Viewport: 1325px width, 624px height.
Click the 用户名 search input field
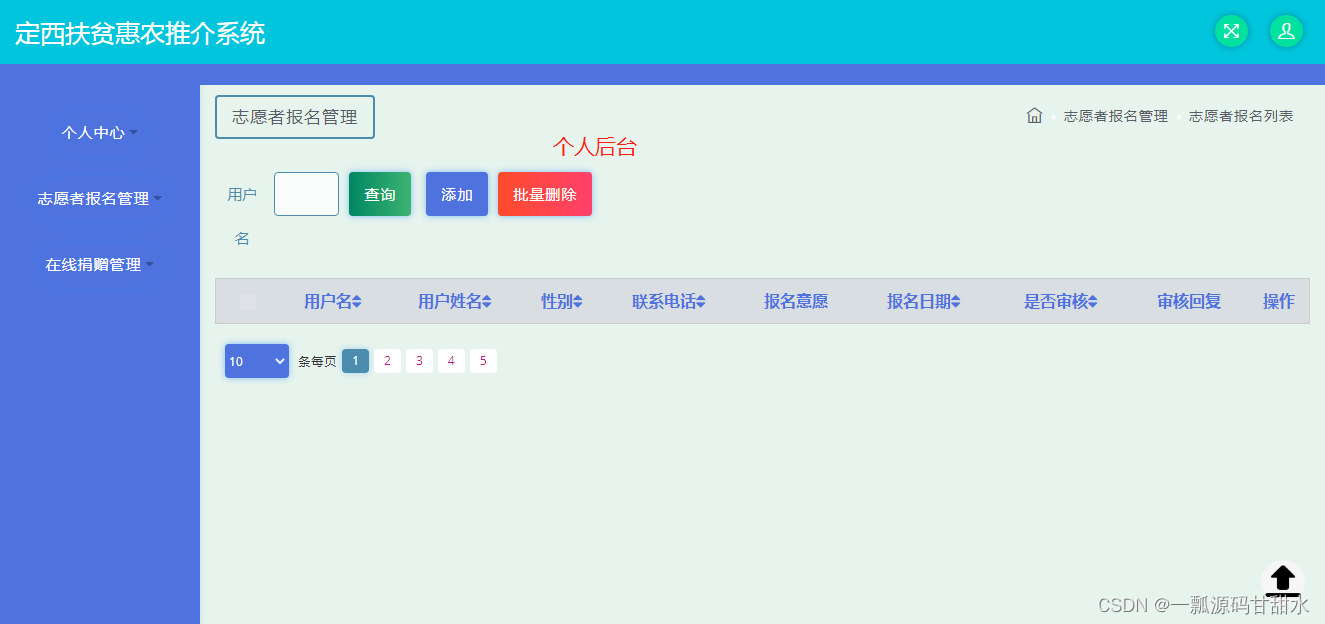[x=306, y=194]
